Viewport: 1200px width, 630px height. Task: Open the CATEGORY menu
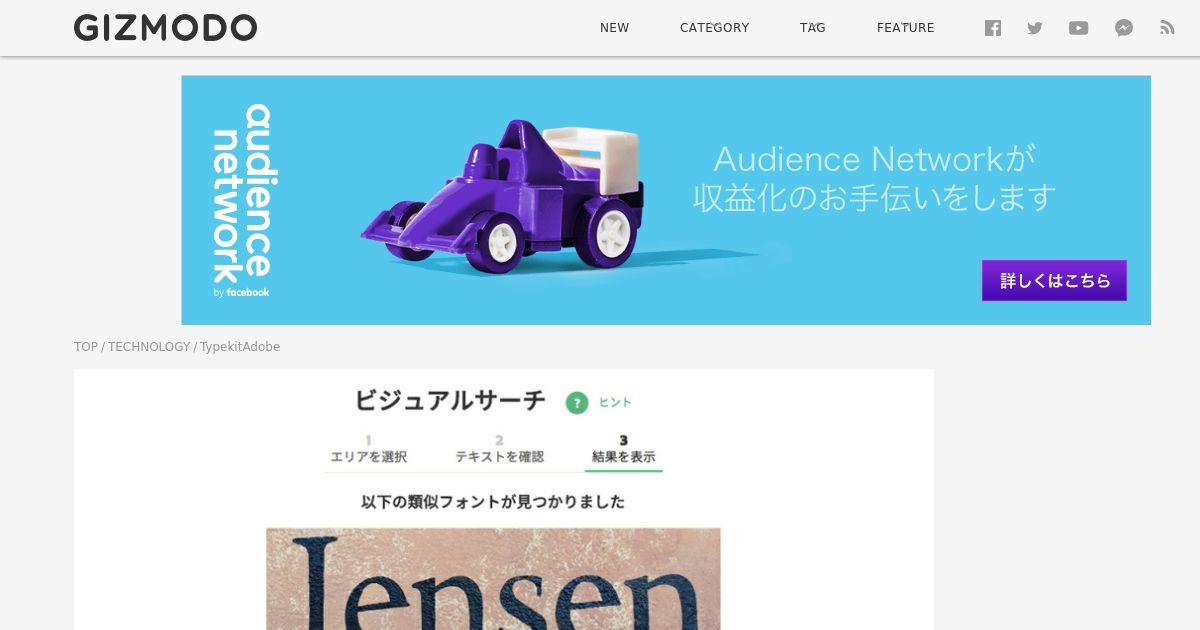(714, 28)
